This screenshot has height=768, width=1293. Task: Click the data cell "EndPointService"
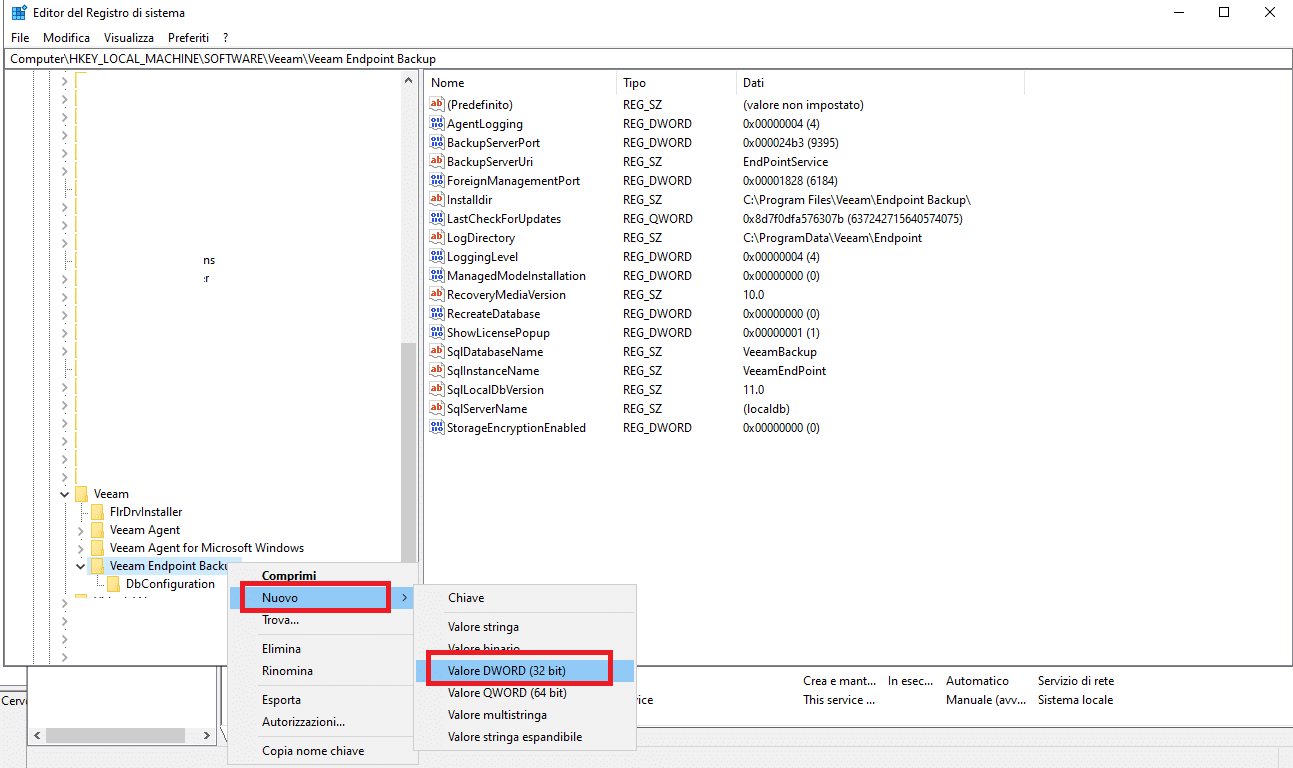pyautogui.click(x=785, y=161)
